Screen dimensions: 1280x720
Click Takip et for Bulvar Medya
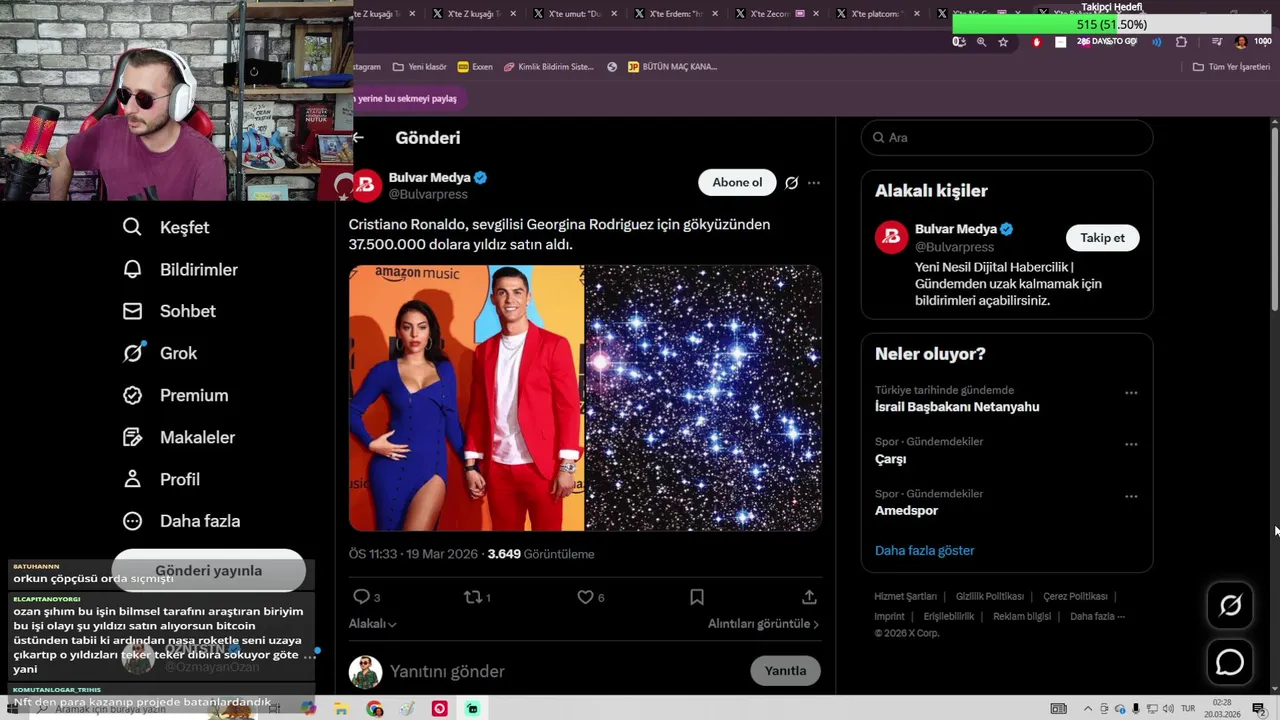pyautogui.click(x=1102, y=238)
